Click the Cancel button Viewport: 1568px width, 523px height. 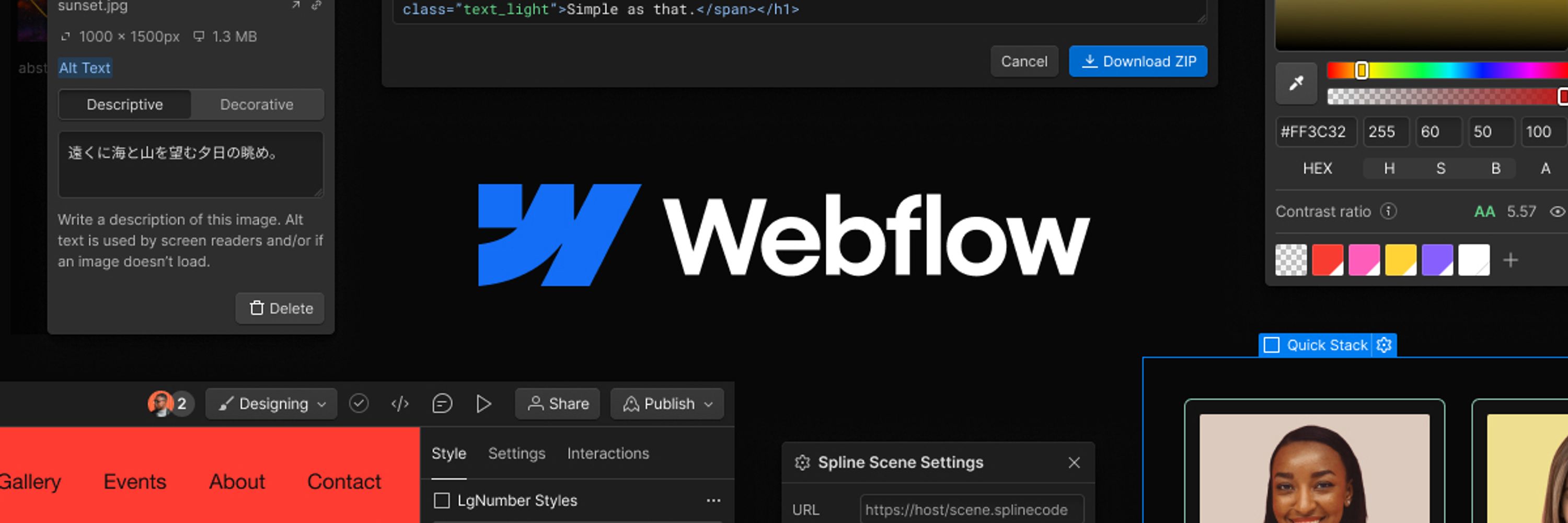click(1024, 62)
